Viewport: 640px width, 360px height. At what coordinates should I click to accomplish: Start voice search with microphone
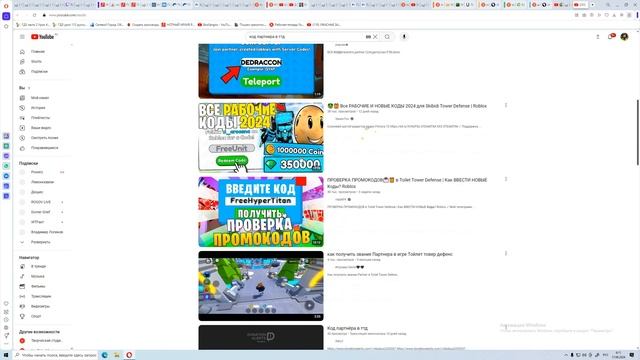pos(404,37)
